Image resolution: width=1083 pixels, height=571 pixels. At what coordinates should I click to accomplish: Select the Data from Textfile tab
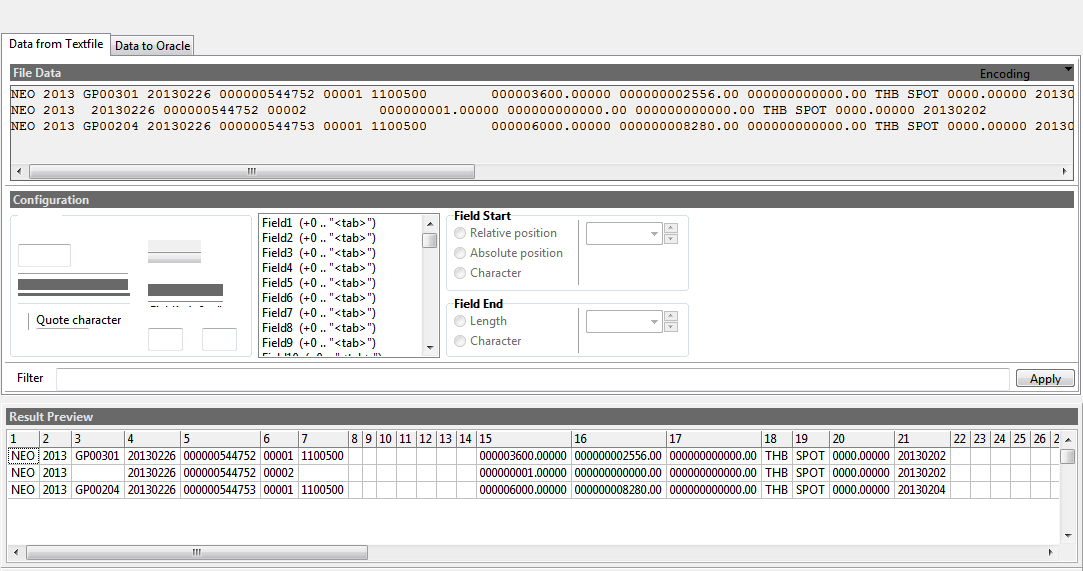[56, 44]
